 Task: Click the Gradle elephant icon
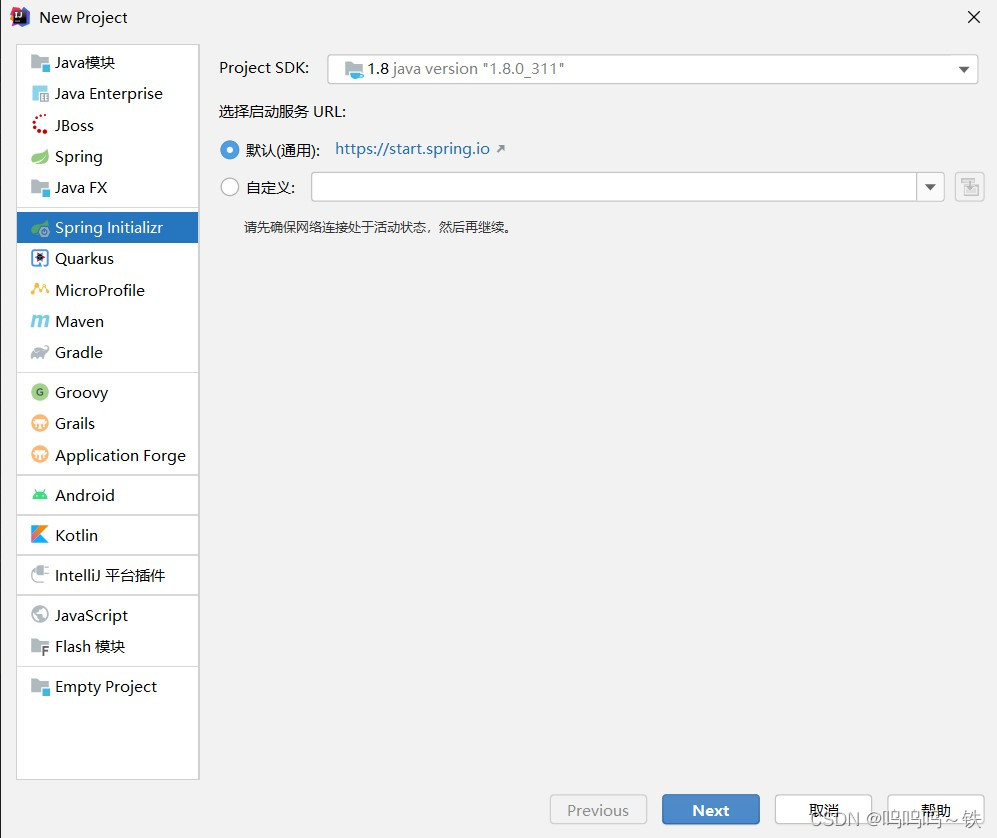40,352
